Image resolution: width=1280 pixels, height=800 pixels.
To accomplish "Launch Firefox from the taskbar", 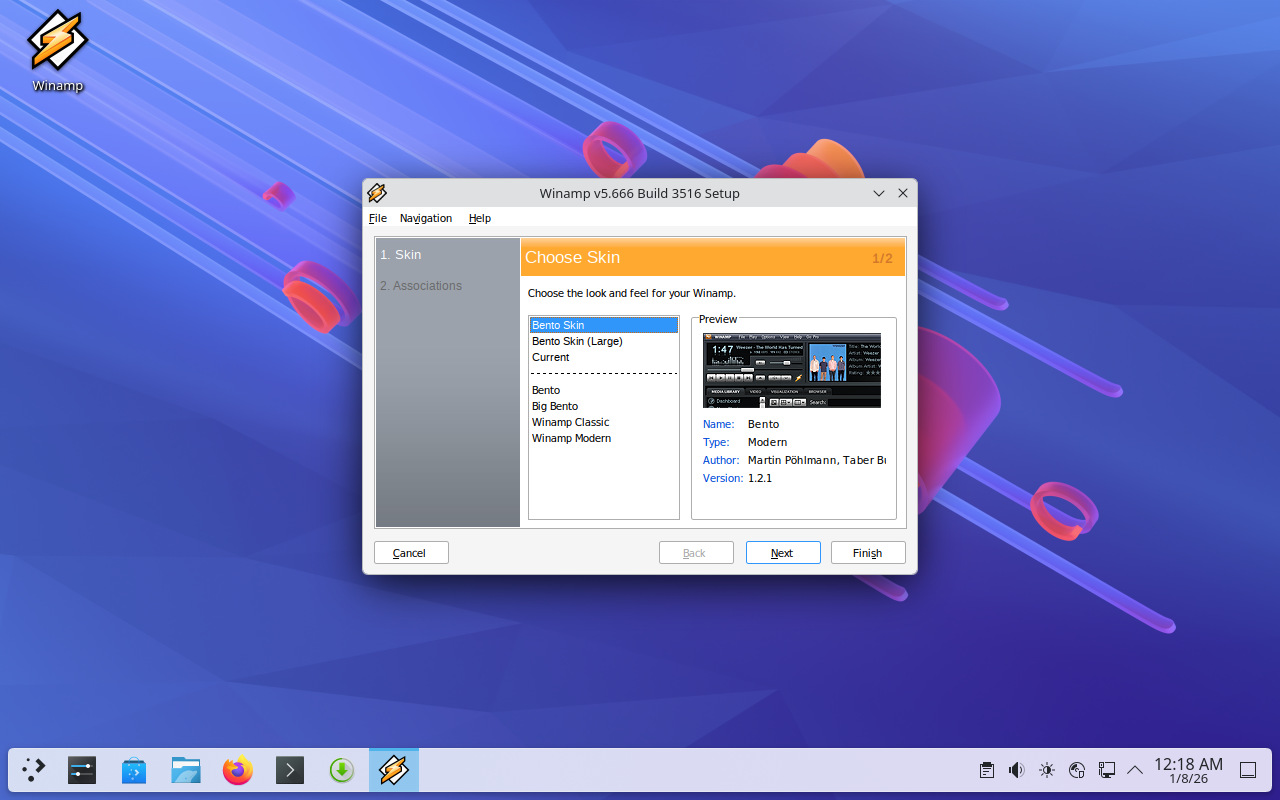I will point(238,770).
